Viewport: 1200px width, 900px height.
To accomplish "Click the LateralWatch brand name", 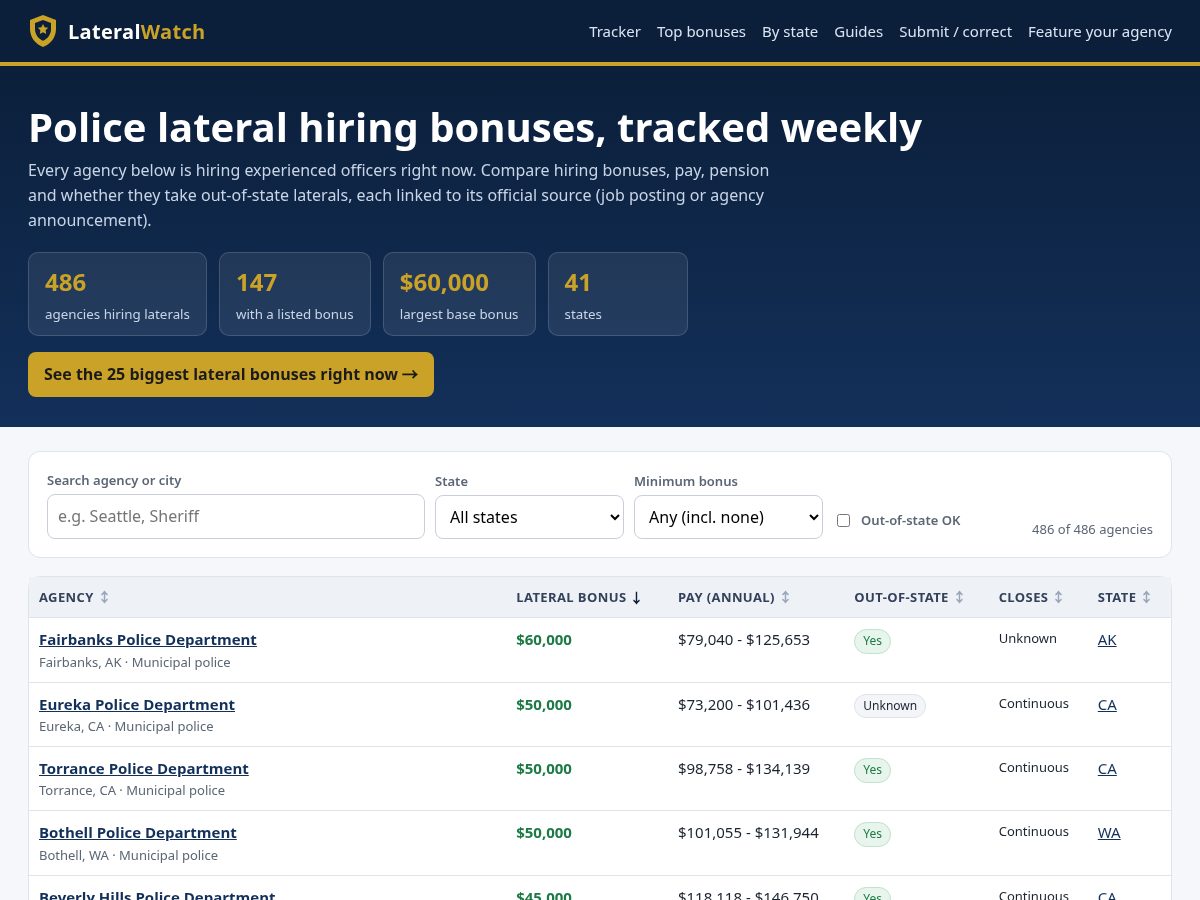I will [136, 32].
